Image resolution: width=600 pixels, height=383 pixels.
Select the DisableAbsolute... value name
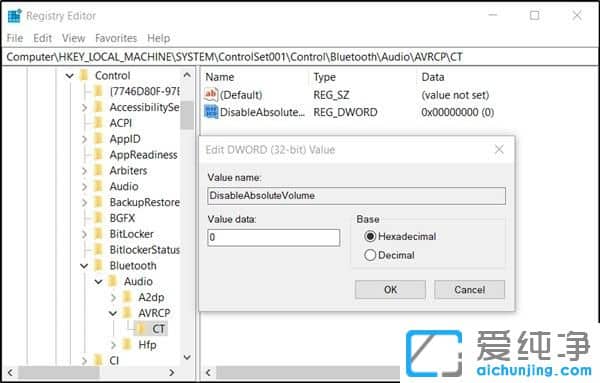[x=262, y=112]
